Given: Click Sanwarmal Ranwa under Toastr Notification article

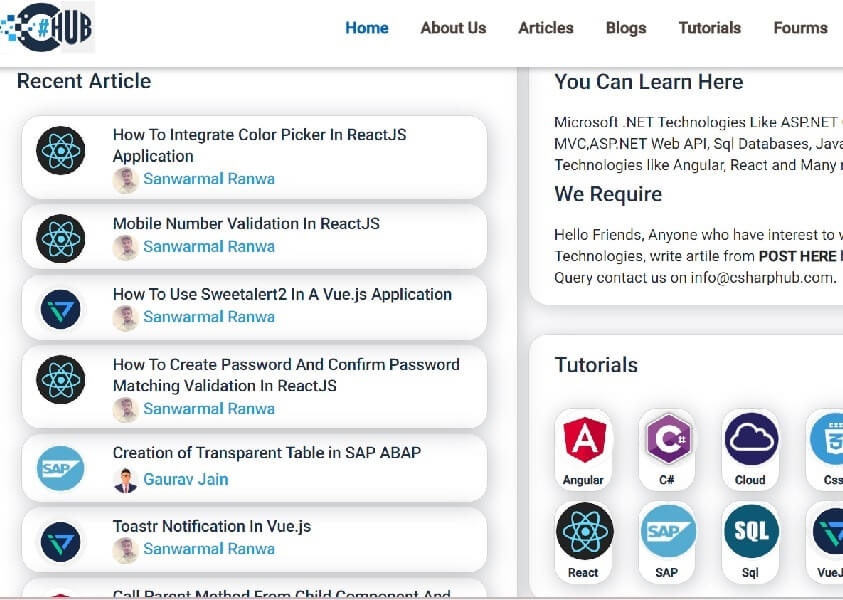Looking at the screenshot, I should click(209, 548).
